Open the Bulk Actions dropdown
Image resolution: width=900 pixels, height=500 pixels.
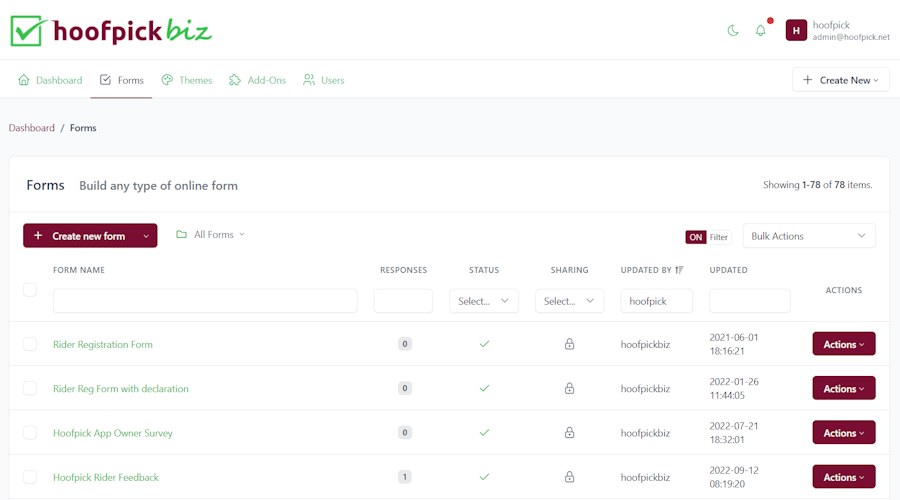pos(808,236)
